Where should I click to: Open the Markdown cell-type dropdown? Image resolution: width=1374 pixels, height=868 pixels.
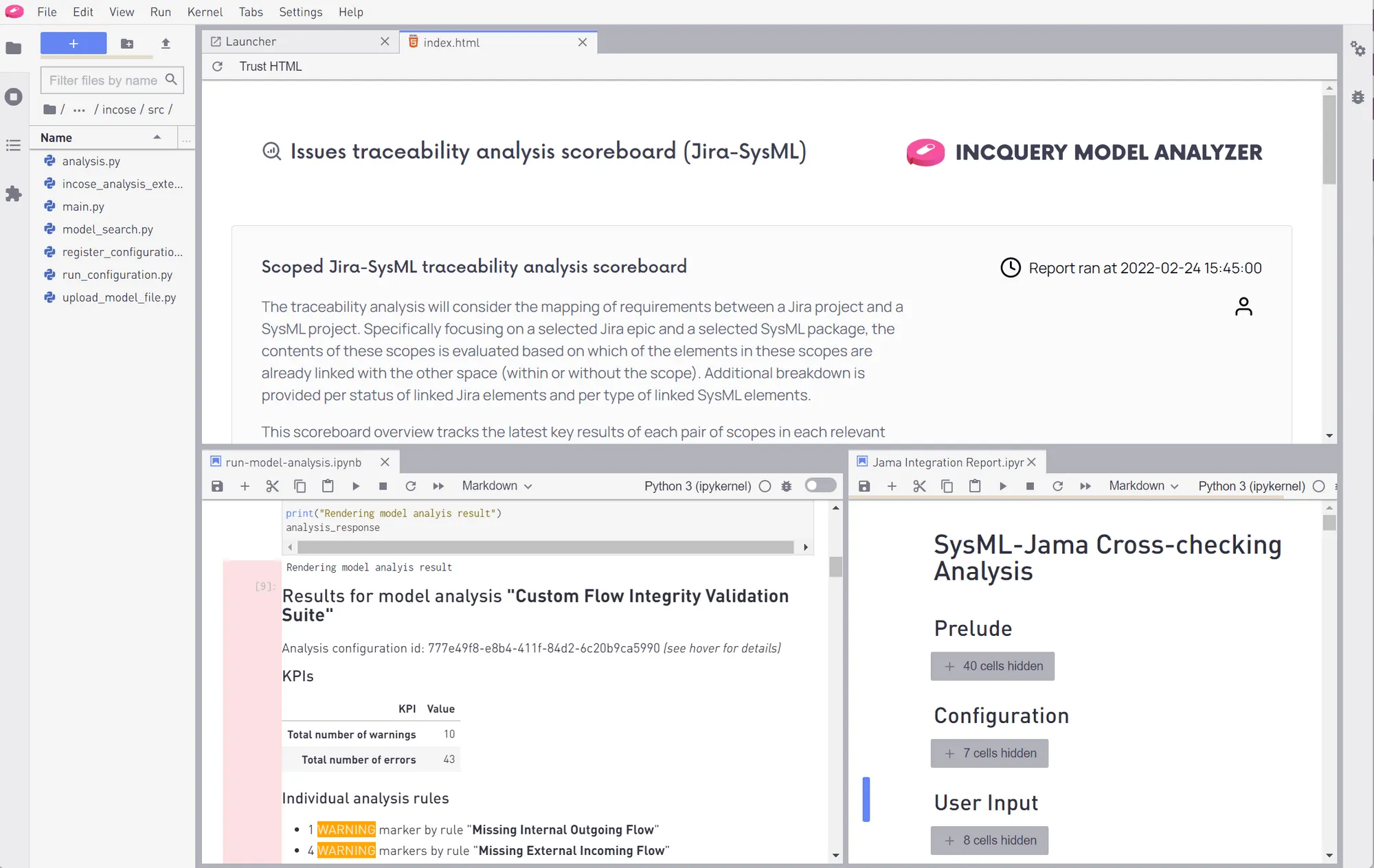496,486
